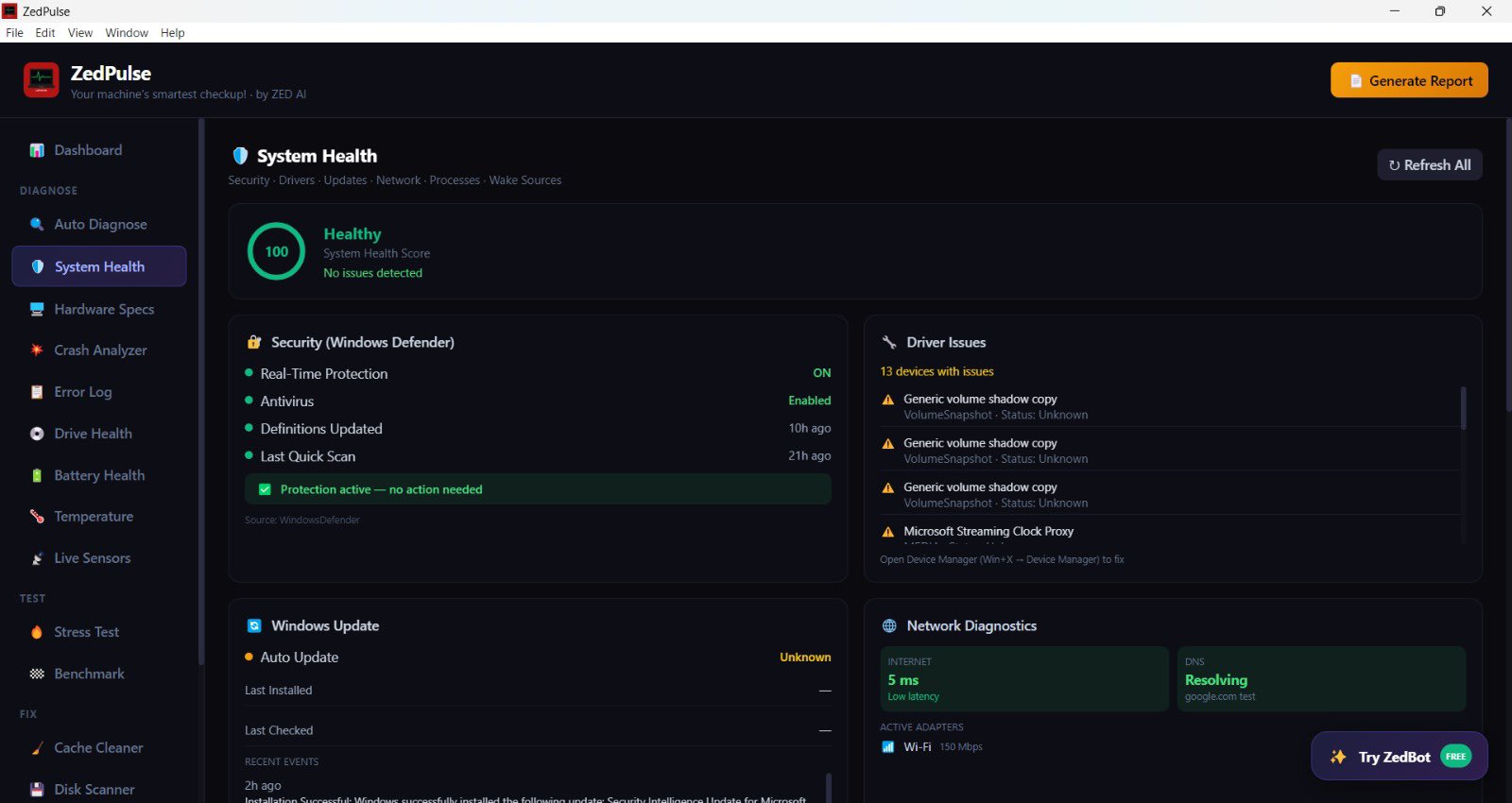This screenshot has width=1512, height=803.
Task: Select the Internet 5 ms latency tile
Action: coord(1024,678)
